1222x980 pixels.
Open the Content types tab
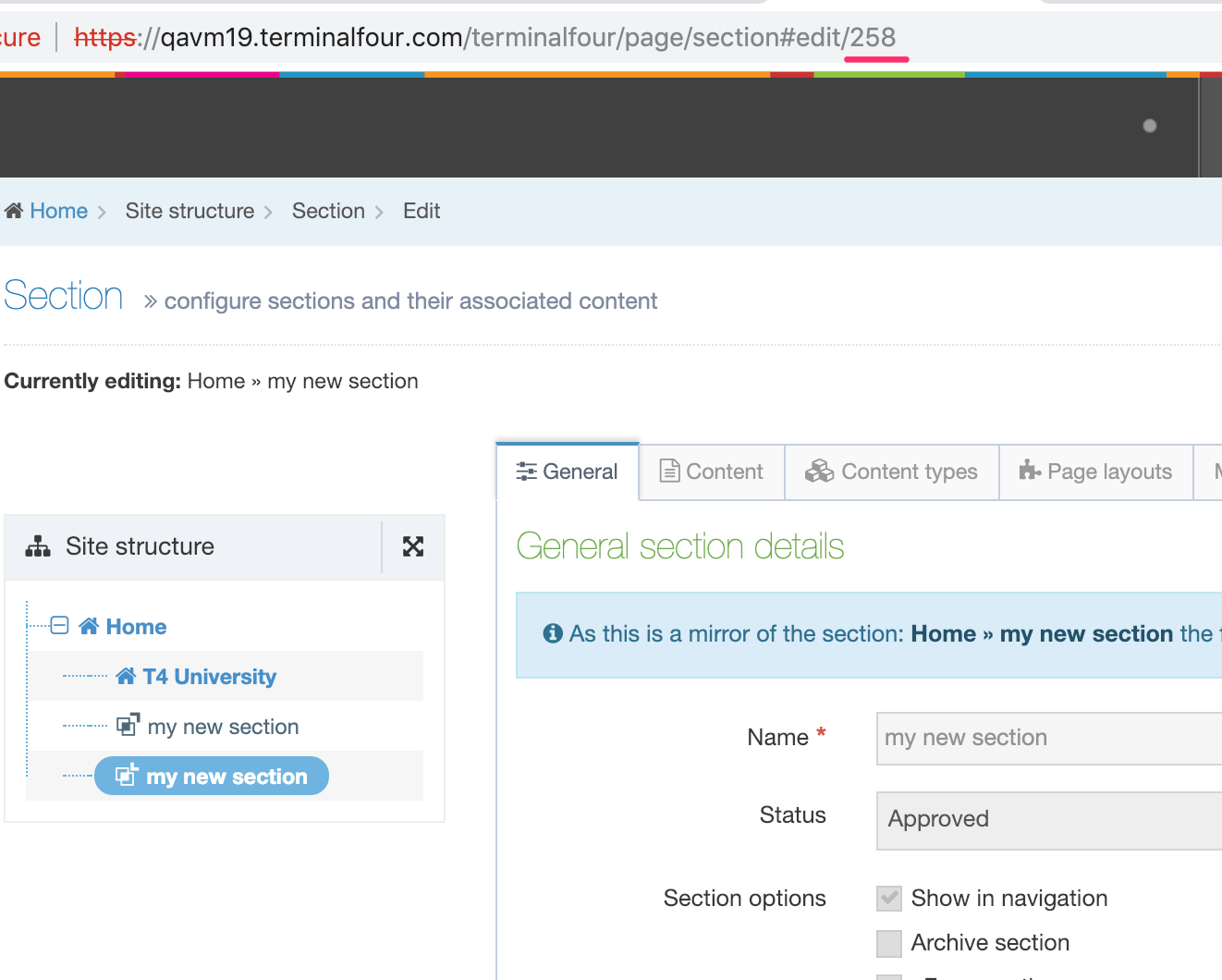[892, 472]
